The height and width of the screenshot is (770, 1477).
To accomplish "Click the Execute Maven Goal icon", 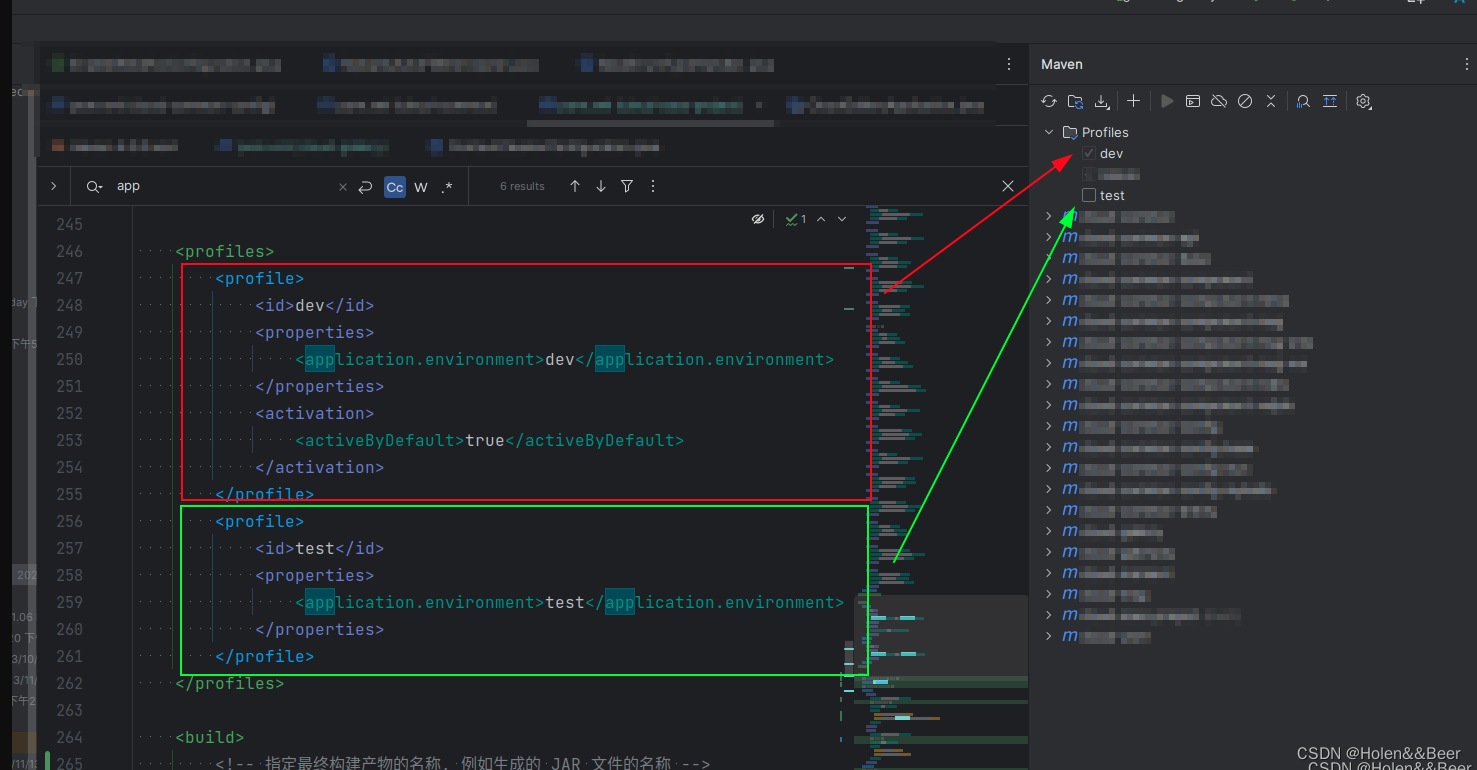I will tap(1192, 101).
